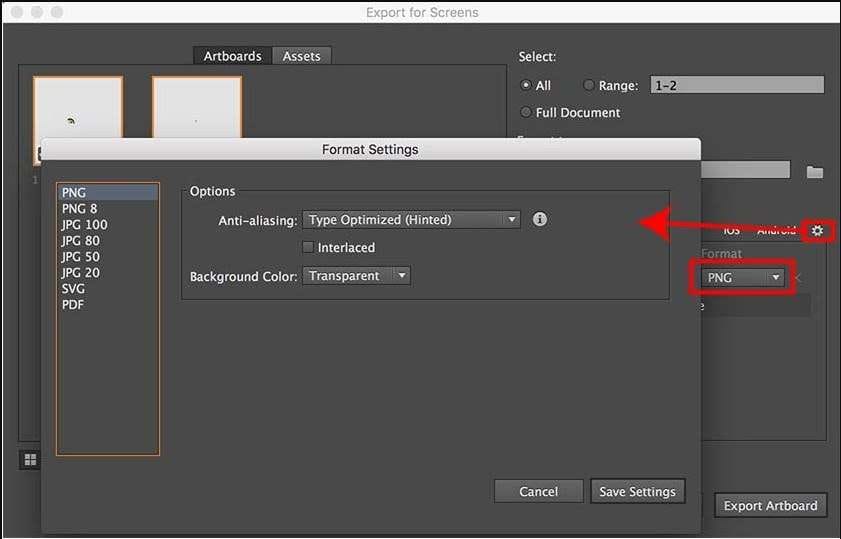Click the export folder browse icon
Image resolution: width=841 pixels, height=539 pixels.
click(x=815, y=172)
